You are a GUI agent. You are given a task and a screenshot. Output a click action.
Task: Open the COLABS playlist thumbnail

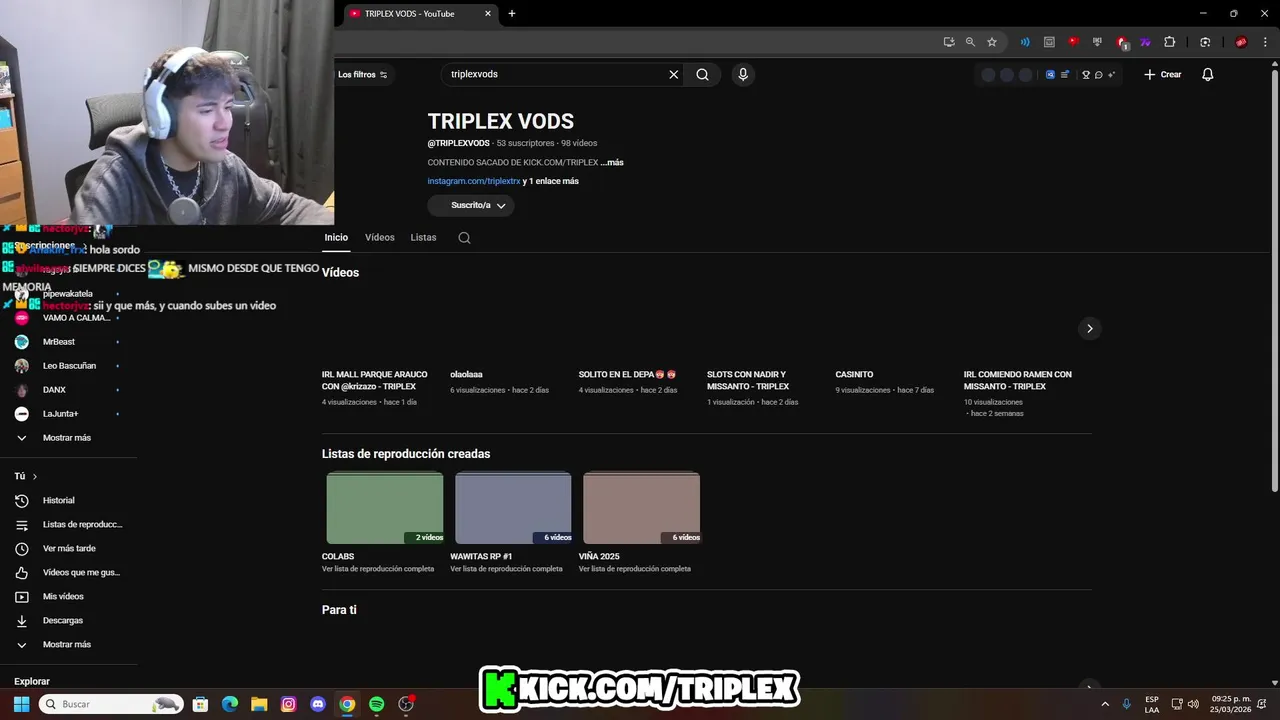coord(385,508)
